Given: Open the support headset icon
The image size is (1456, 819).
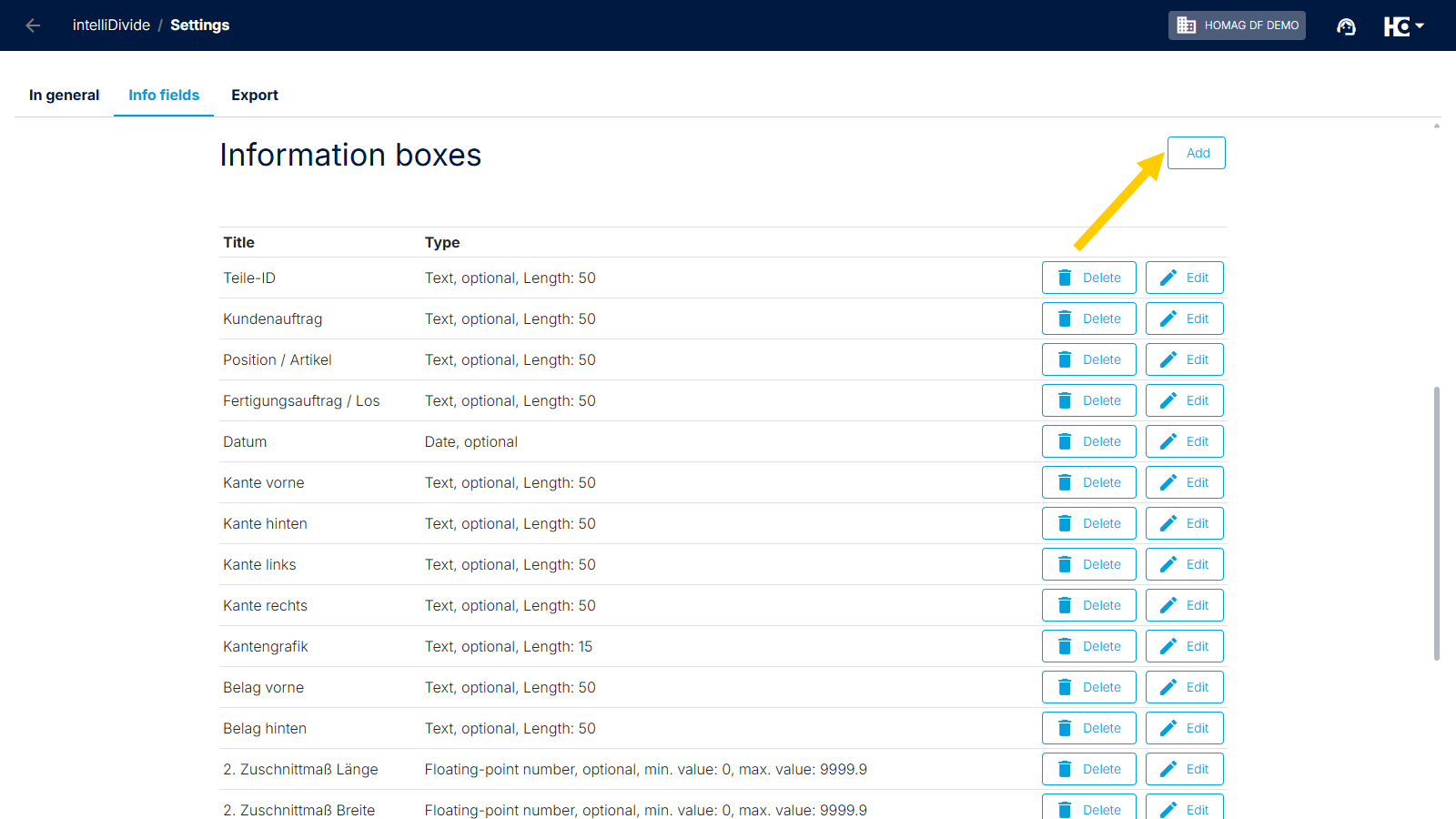Looking at the screenshot, I should pyautogui.click(x=1346, y=25).
